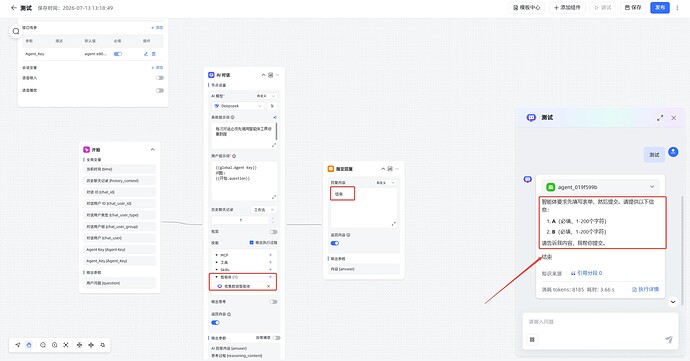Open the 模板中心 menu item
The image size is (690, 361).
(526, 7)
